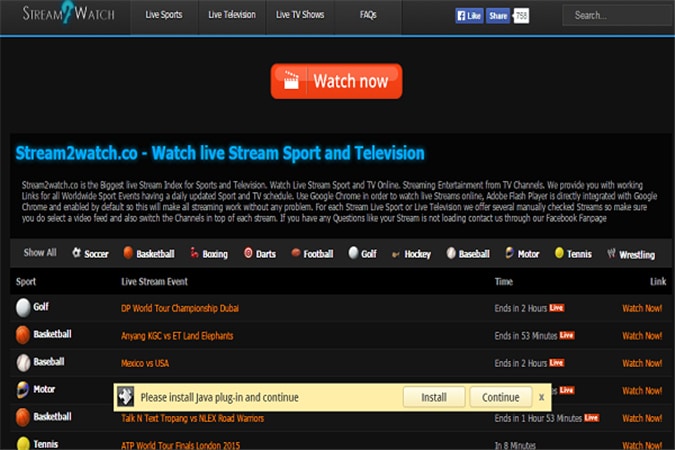Click the golf ball icon in Golf row
675x450 pixels.
(23, 307)
